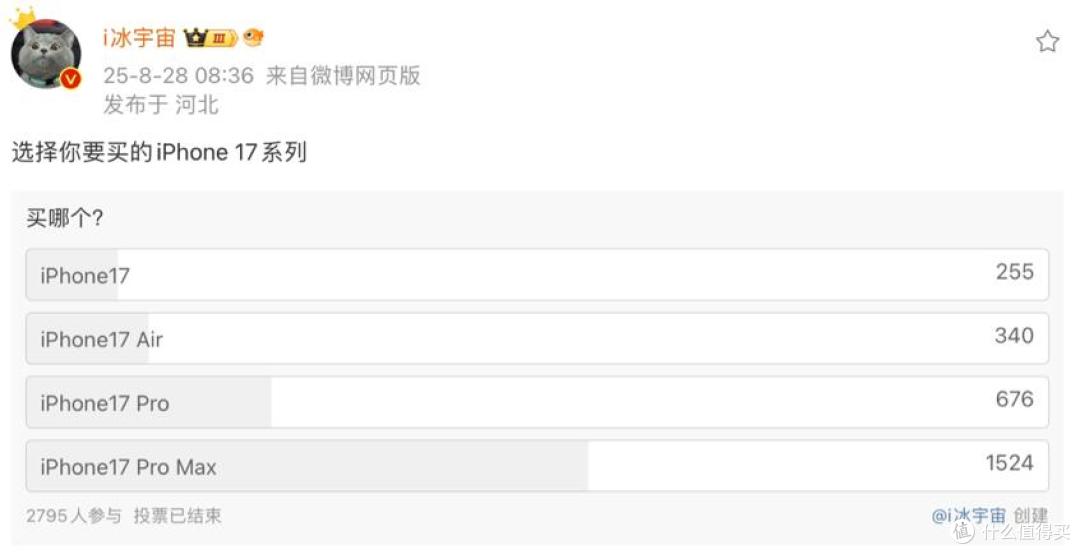Viewport: 1080px width, 554px height.
Task: Click the favorite star icon
Action: [1047, 41]
